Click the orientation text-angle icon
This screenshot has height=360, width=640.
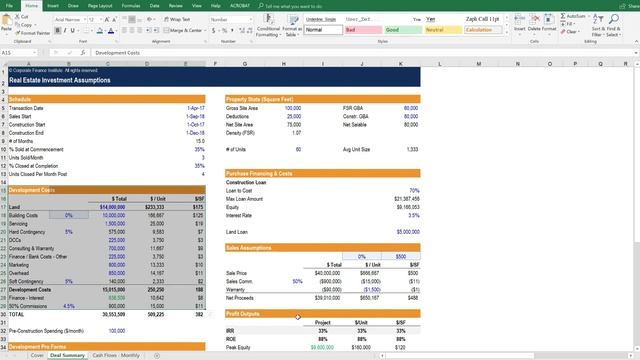point(149,19)
